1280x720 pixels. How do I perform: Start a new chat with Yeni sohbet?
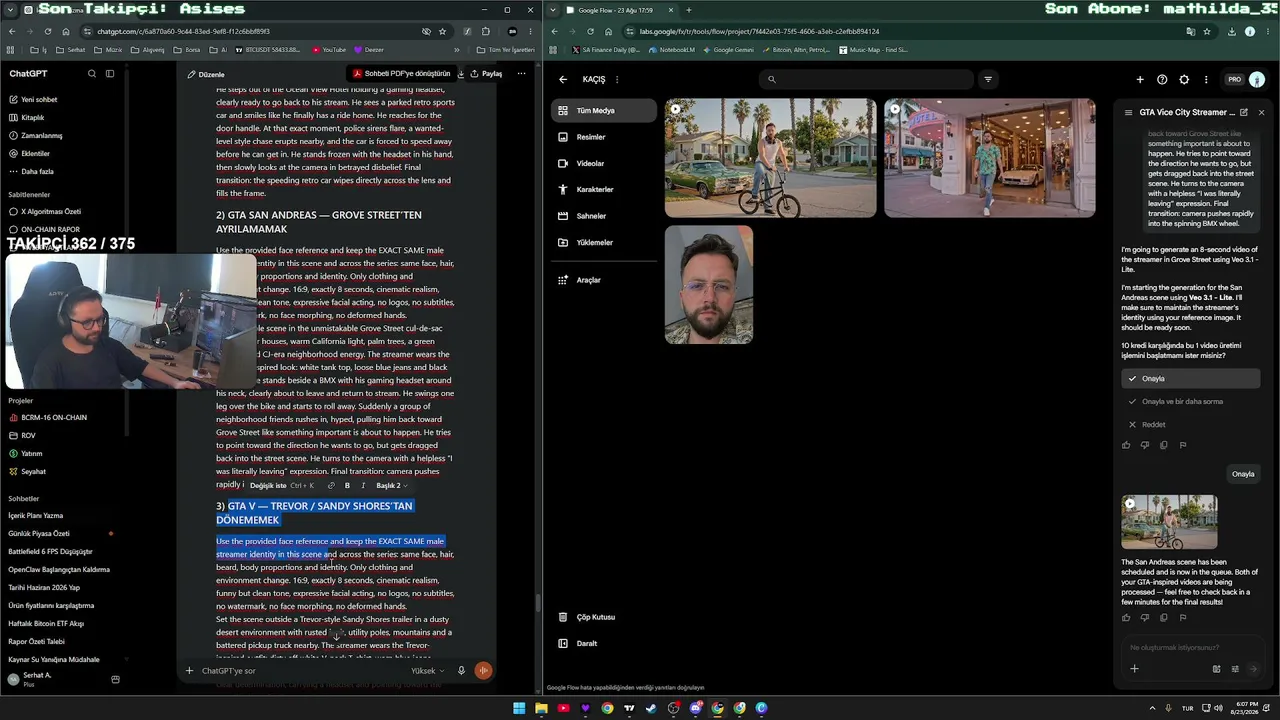[x=39, y=100]
